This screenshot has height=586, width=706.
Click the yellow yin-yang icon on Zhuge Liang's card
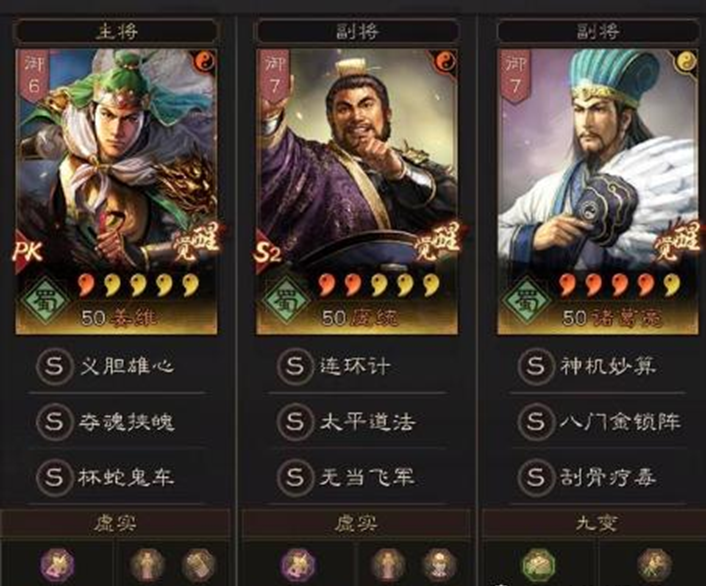[x=686, y=62]
